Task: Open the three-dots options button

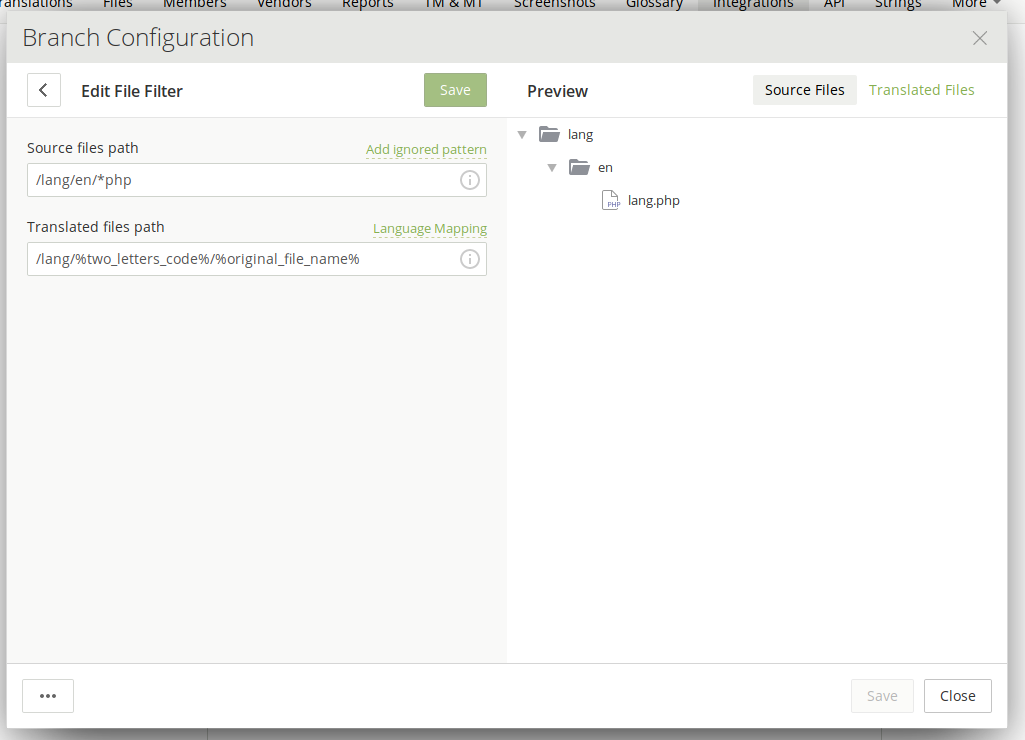Action: [48, 696]
